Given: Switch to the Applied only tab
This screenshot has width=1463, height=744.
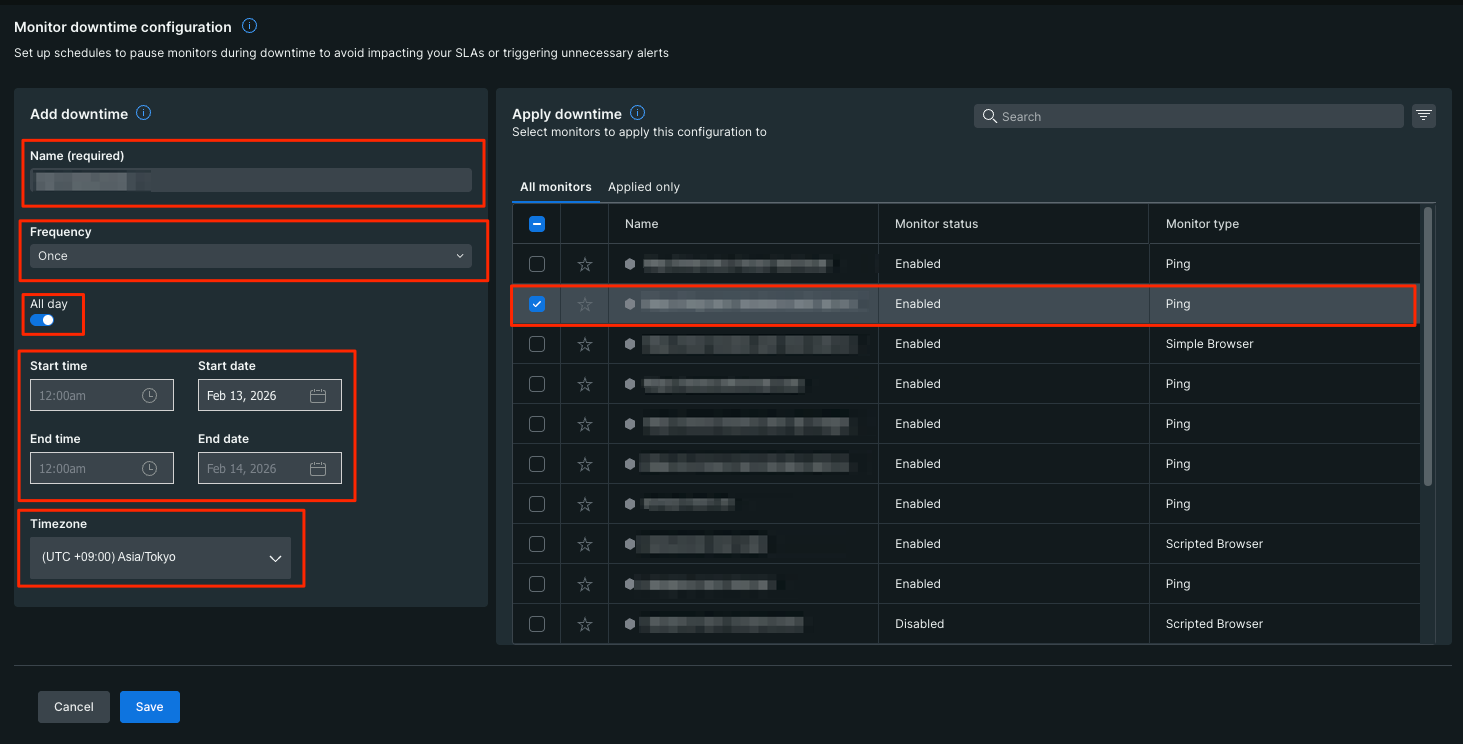Looking at the screenshot, I should [x=643, y=187].
